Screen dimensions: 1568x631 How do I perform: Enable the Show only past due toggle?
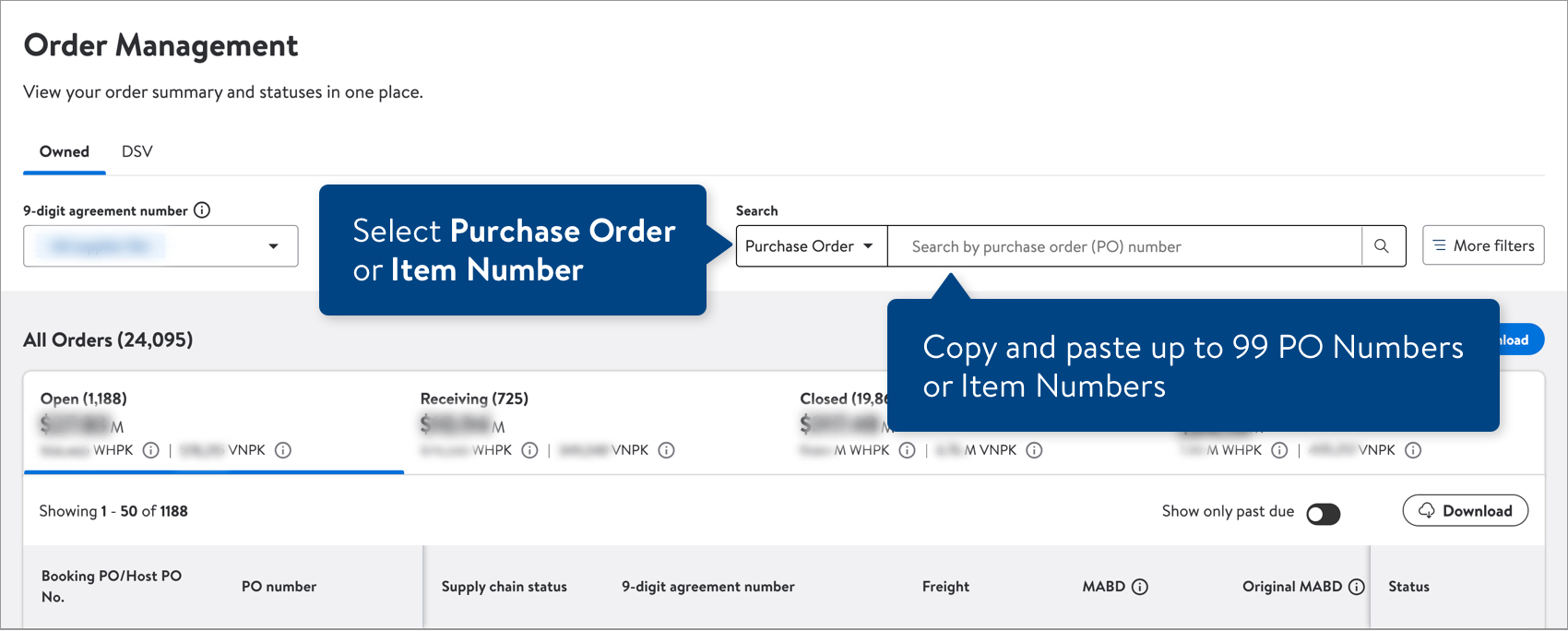(x=1324, y=514)
